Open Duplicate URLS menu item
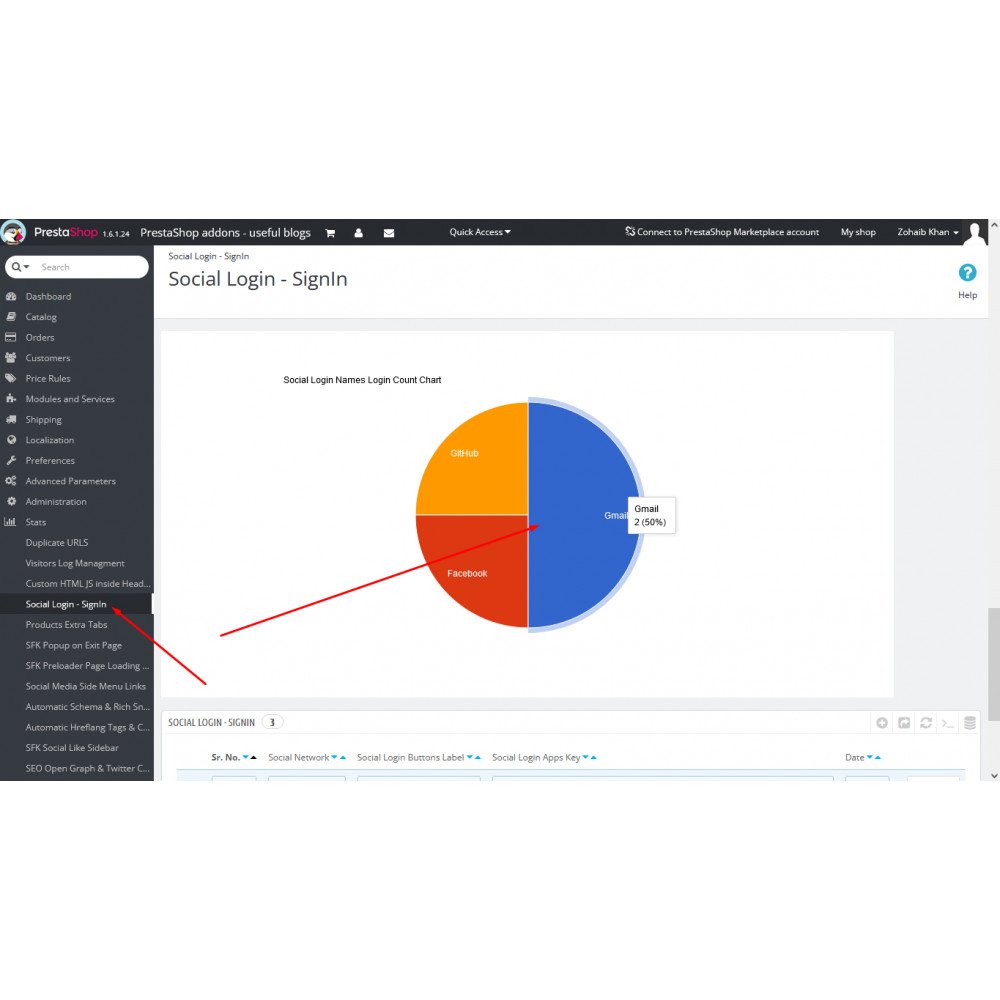The width and height of the screenshot is (1000, 1000). coord(57,542)
